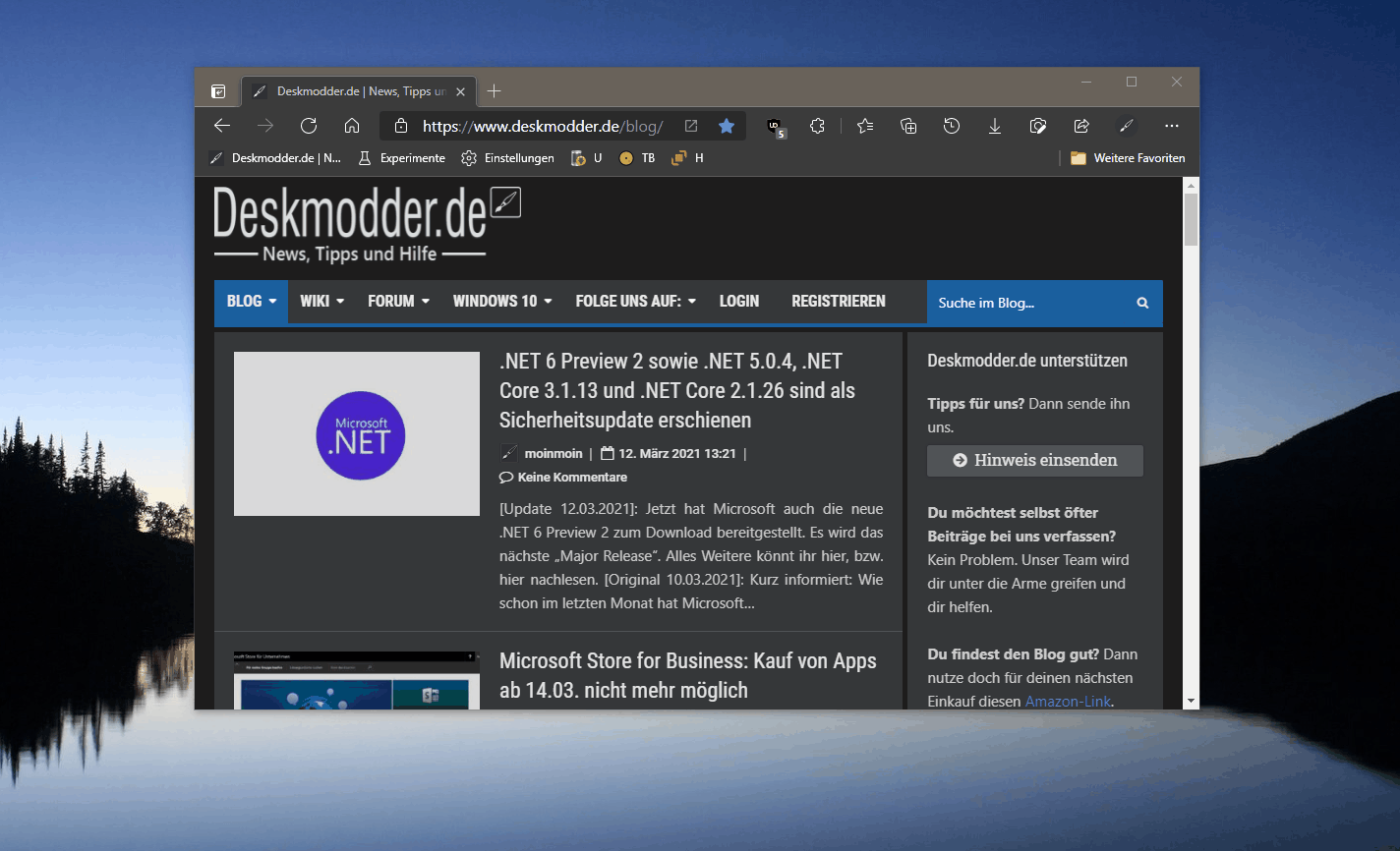Click the Hinweis einsenden button

[x=1035, y=460]
